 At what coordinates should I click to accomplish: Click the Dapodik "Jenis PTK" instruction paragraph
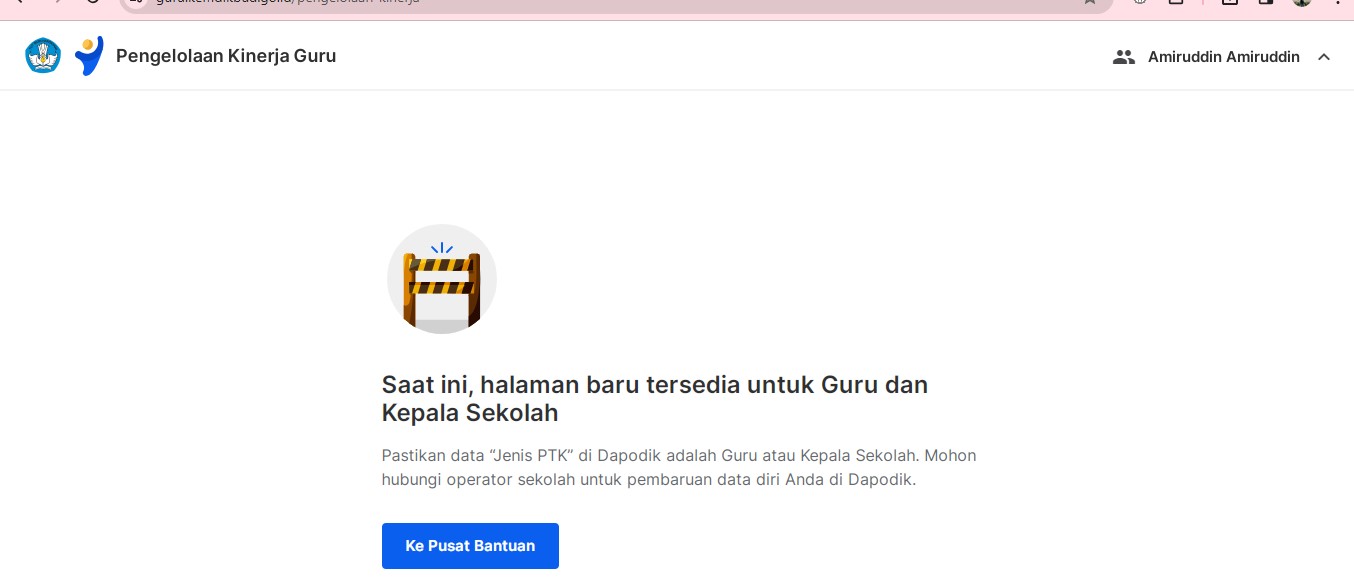tap(679, 467)
